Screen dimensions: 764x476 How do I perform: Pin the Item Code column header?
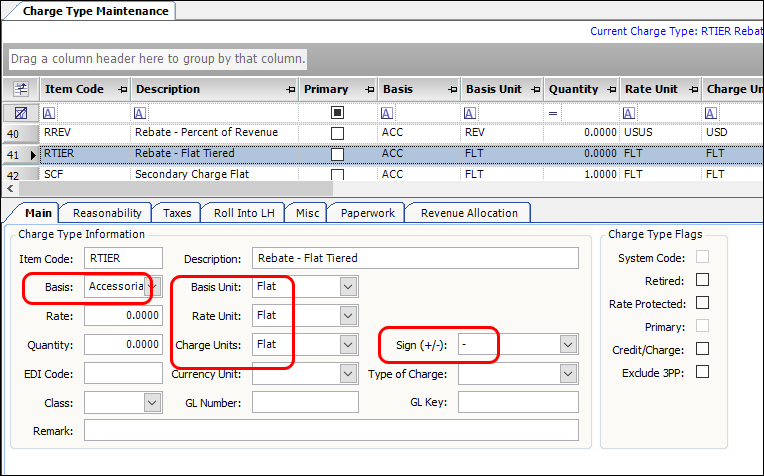[122, 90]
